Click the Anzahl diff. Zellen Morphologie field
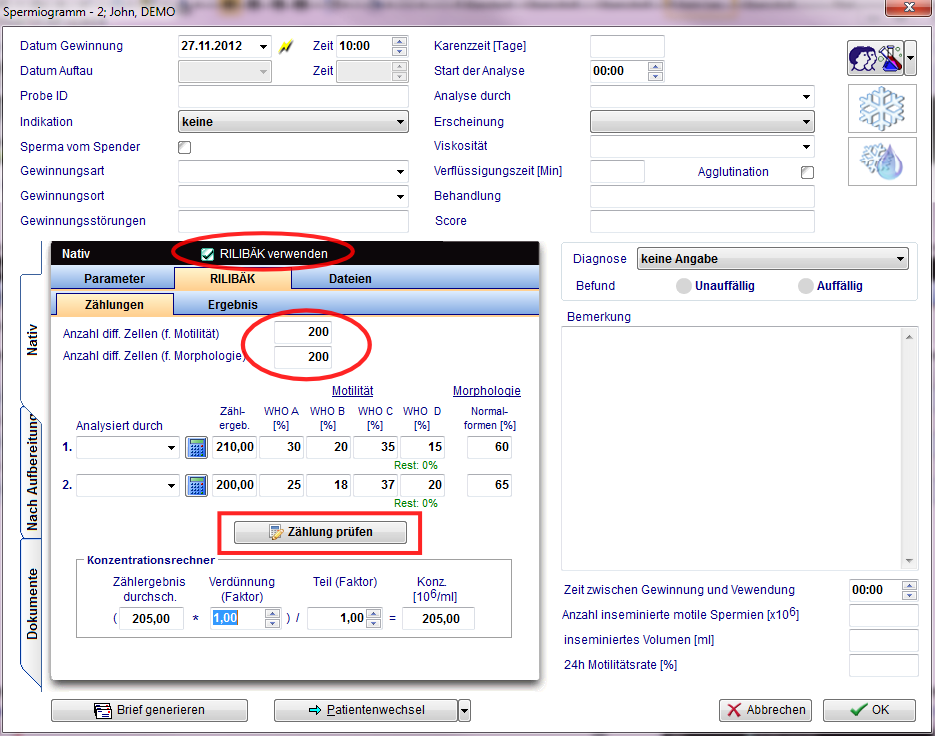The width and height of the screenshot is (935, 736). pos(303,357)
